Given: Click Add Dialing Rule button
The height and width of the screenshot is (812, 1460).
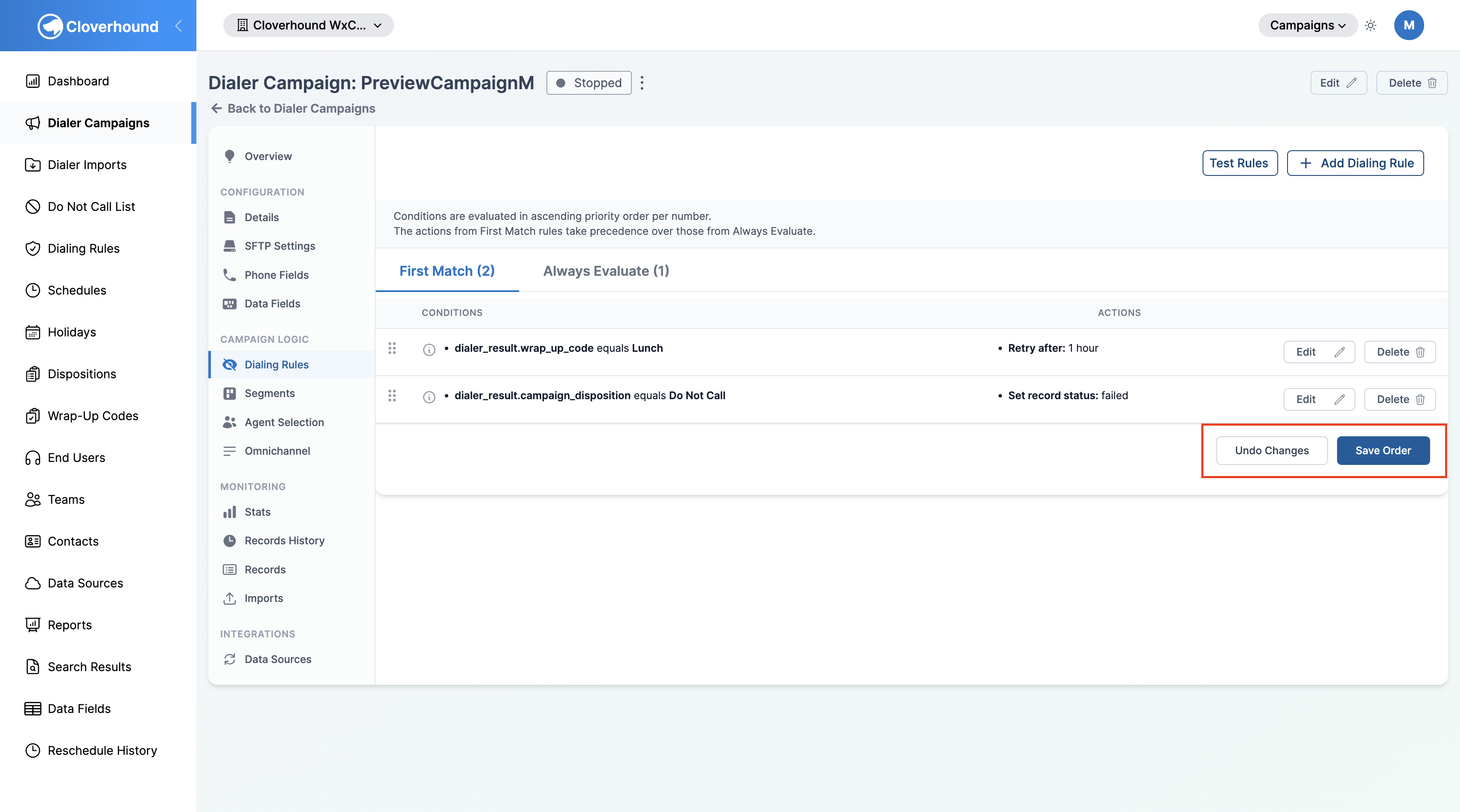Looking at the screenshot, I should pos(1355,163).
